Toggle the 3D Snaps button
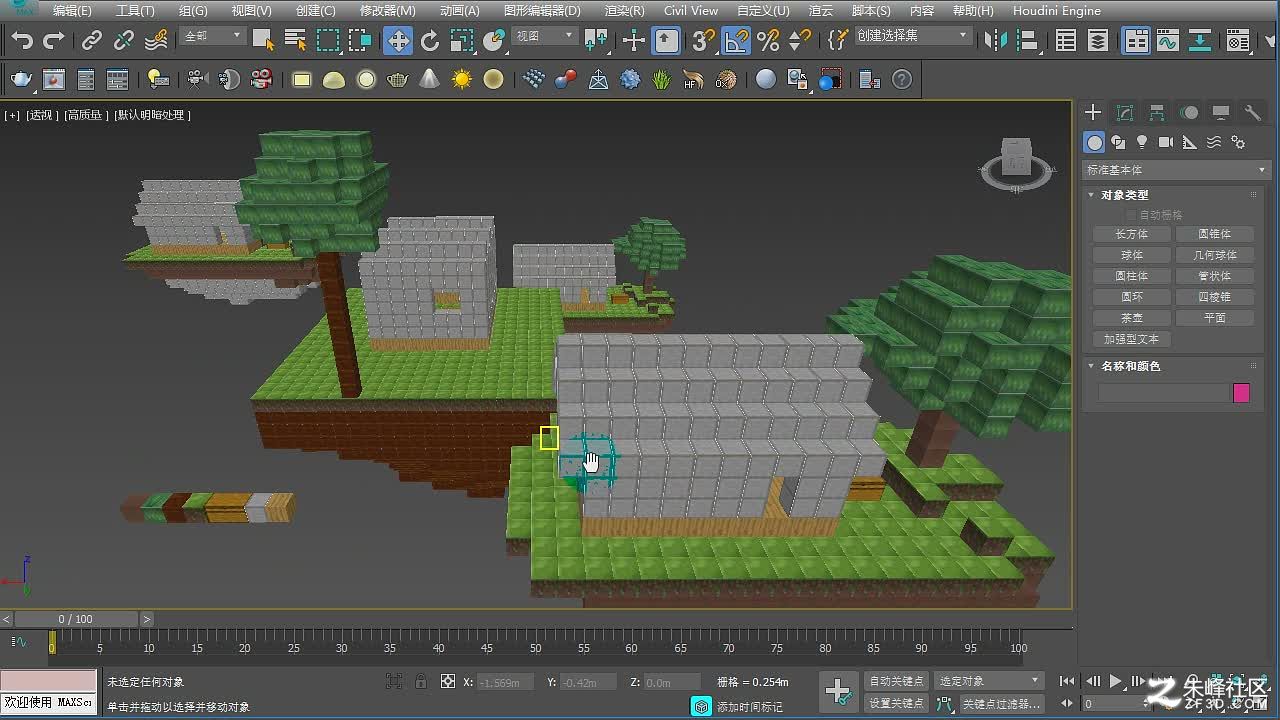Screen dimensions: 1280x720 (704, 40)
